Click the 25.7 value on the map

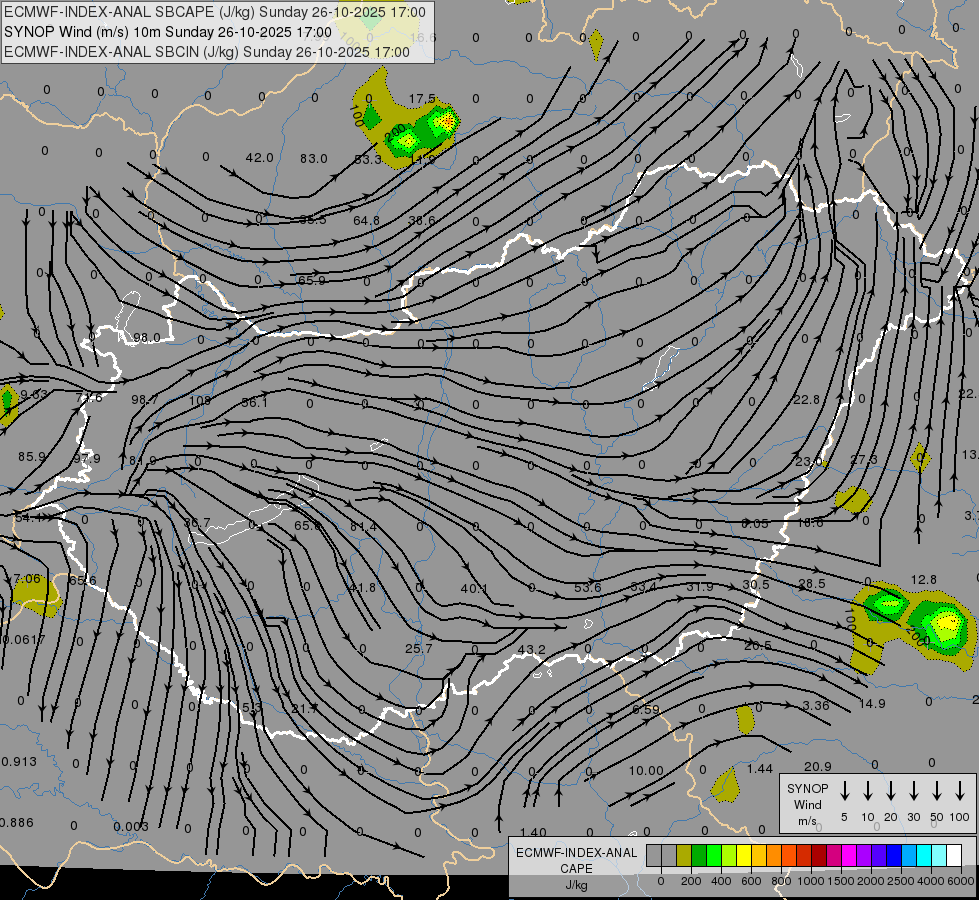(418, 648)
